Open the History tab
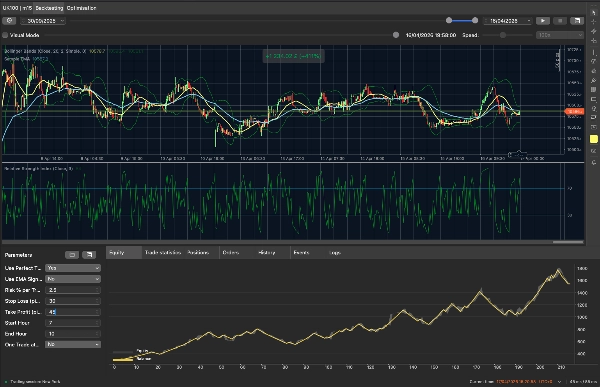This screenshot has height=387, width=600. click(267, 253)
